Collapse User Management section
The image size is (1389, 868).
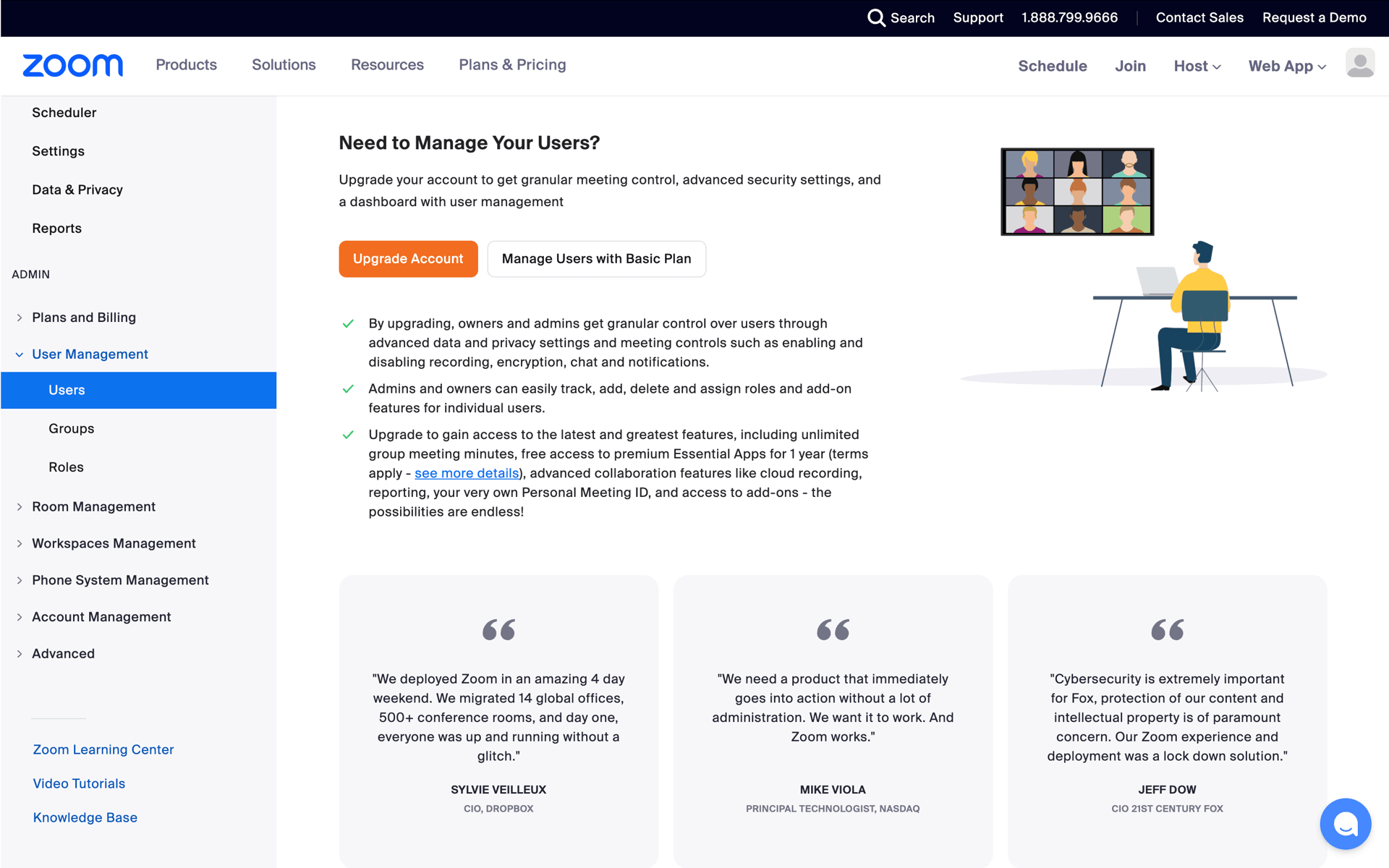(20, 354)
